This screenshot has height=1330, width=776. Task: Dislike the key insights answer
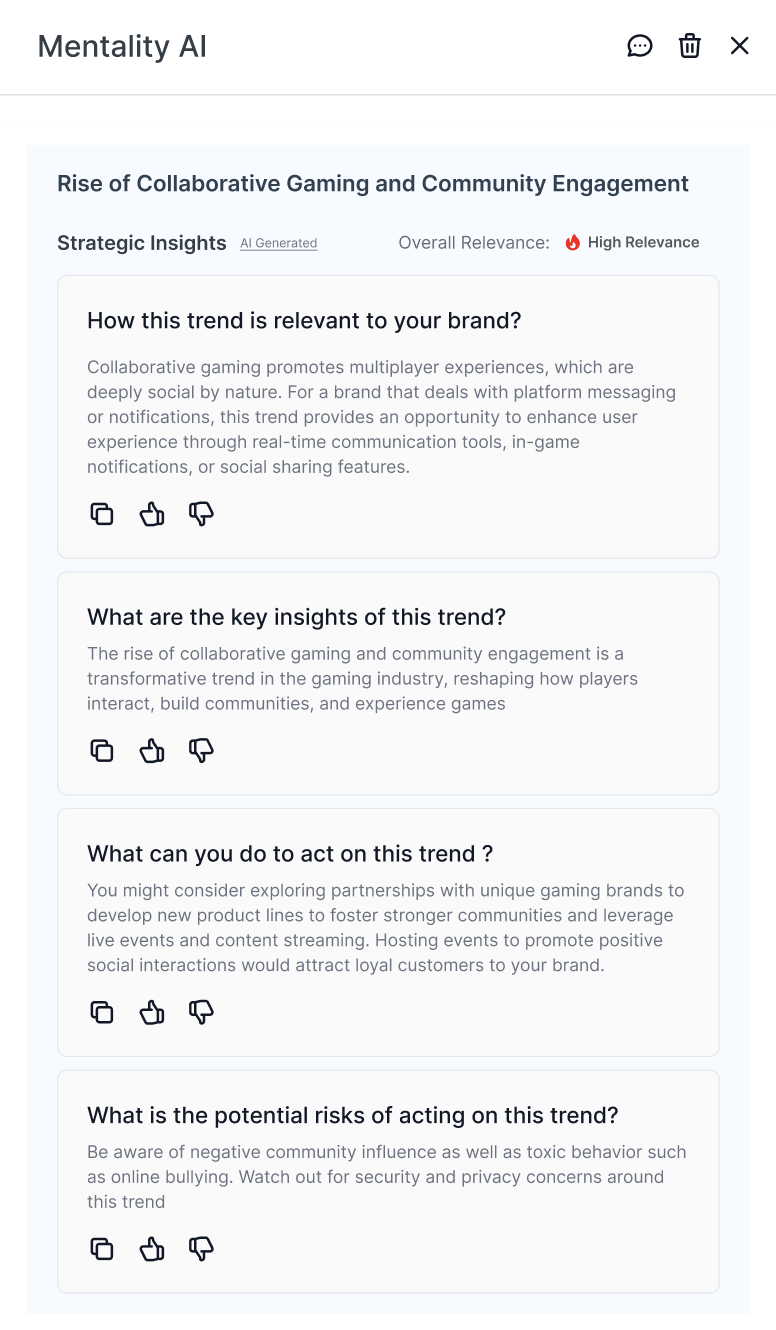coord(202,751)
